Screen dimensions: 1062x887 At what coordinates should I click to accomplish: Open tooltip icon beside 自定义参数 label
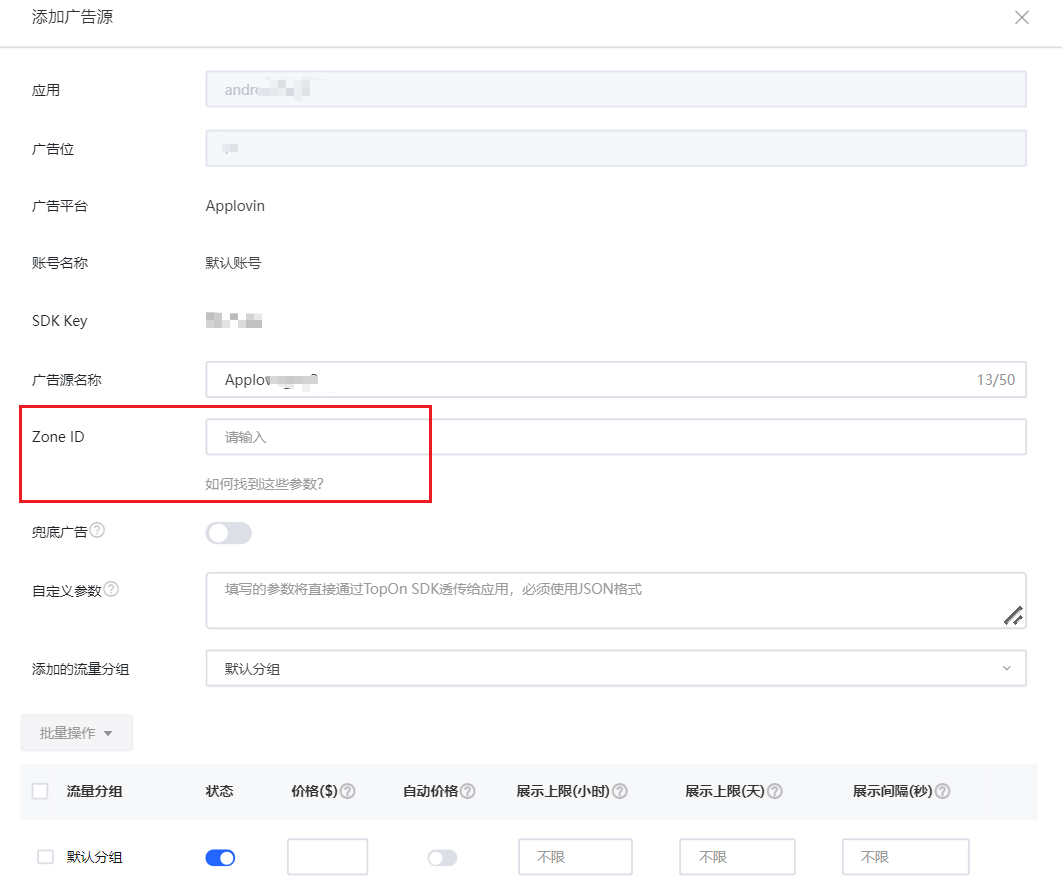(x=110, y=588)
